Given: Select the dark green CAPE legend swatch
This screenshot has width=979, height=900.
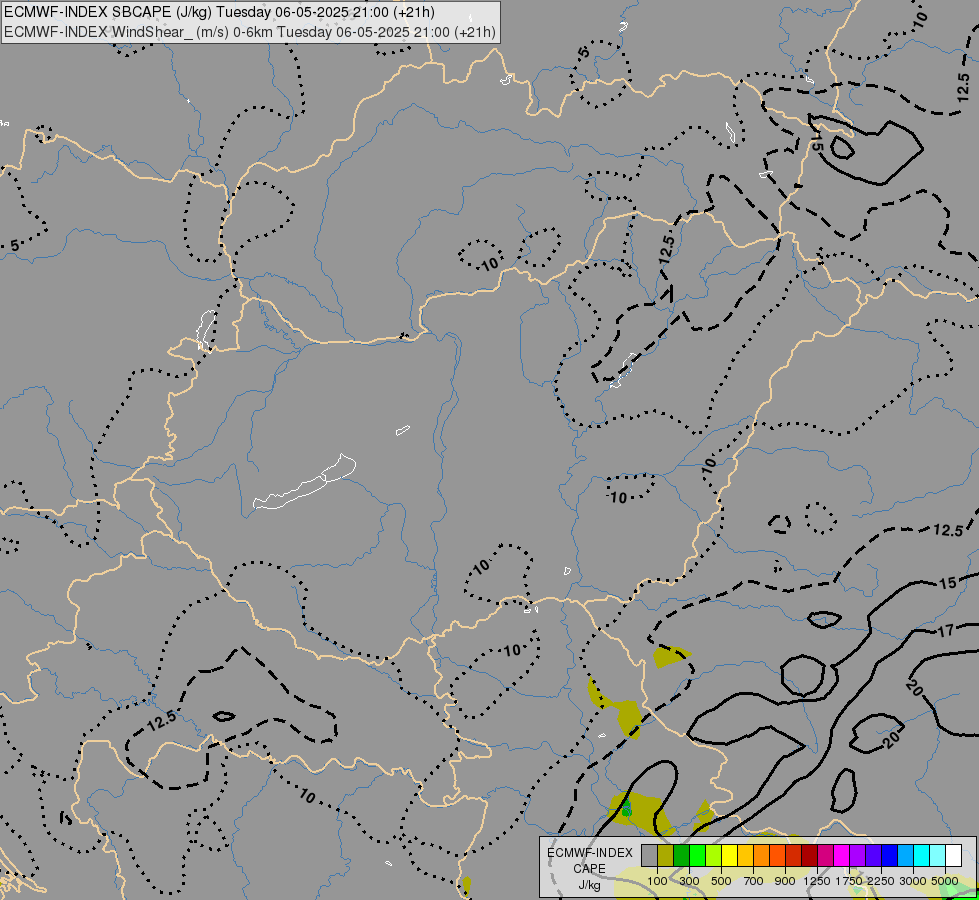Looking at the screenshot, I should pos(681,855).
